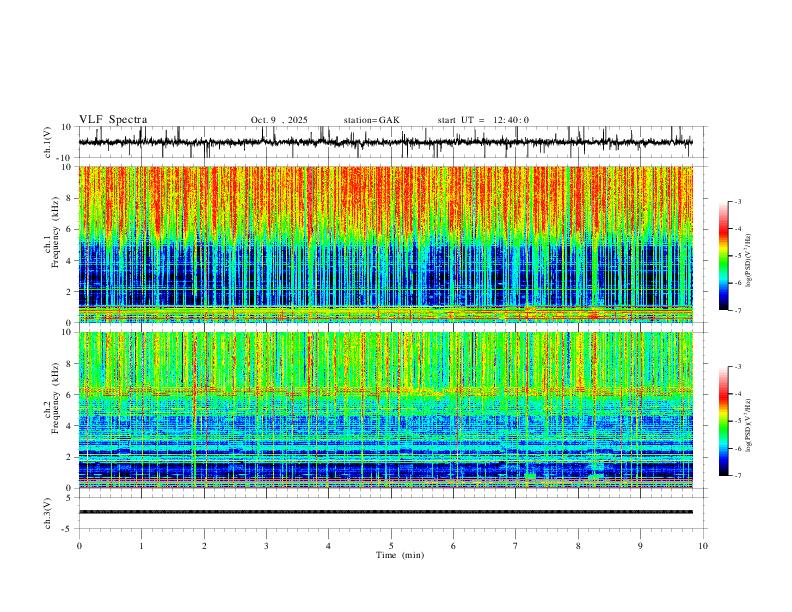Click the flat black ch.3 voltage trace
The width and height of the screenshot is (792, 612).
(385, 512)
